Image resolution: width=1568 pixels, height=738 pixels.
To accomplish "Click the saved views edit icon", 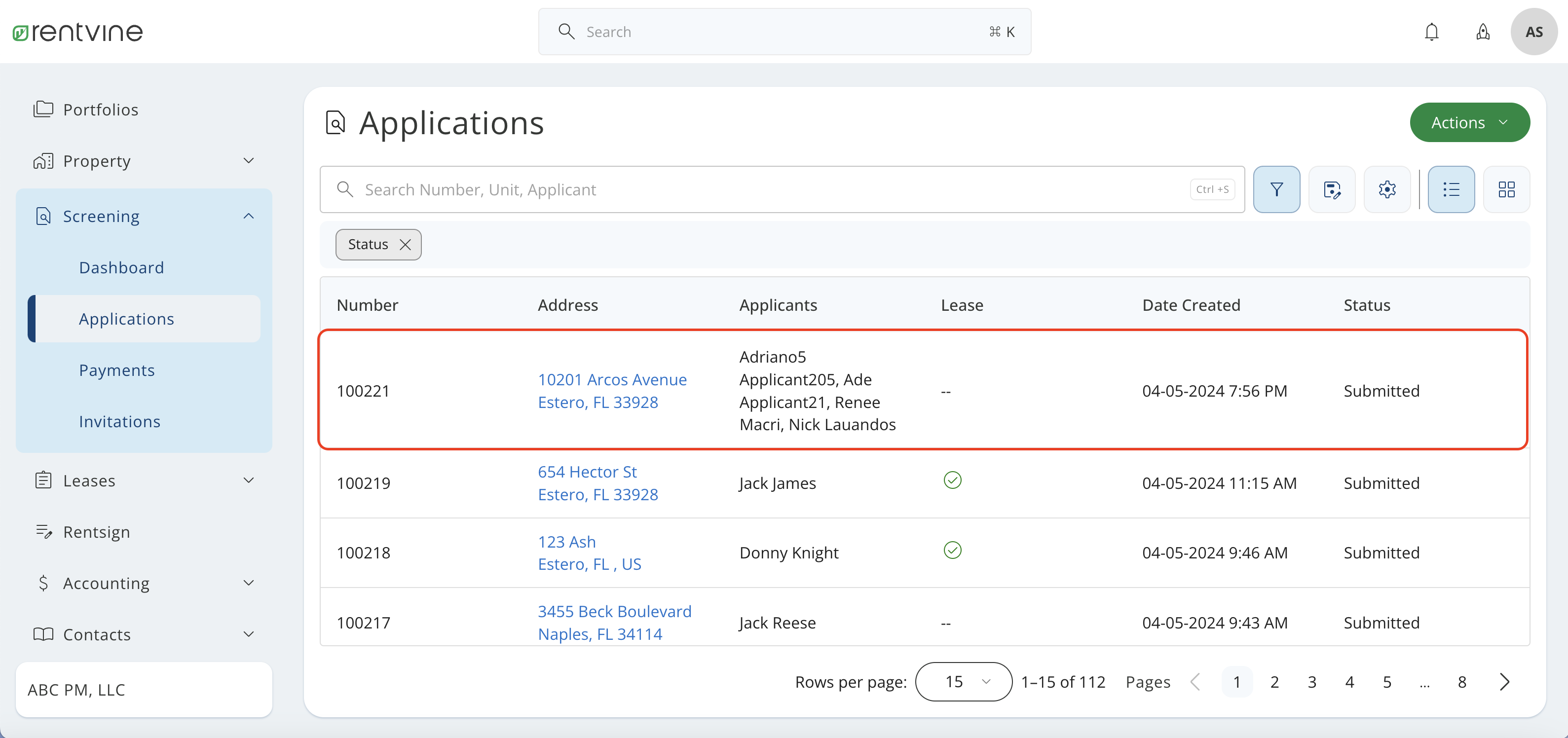I will pos(1333,189).
